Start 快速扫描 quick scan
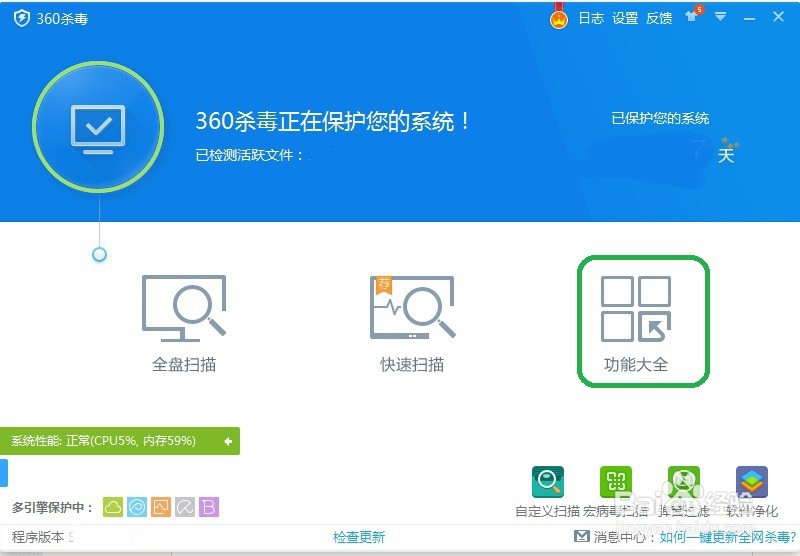This screenshot has height=556, width=800. [x=412, y=324]
